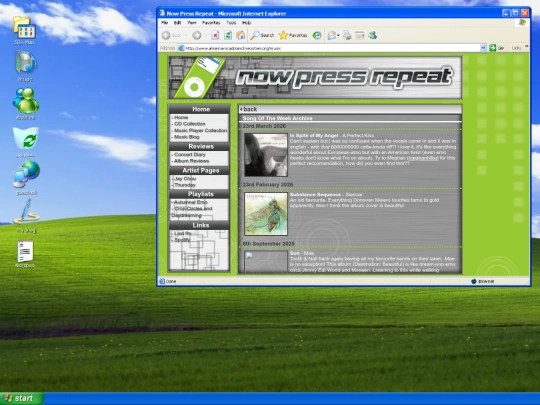Click the Home house icon in toolbar
Screen dimensions: 540x405
[x=240, y=35]
